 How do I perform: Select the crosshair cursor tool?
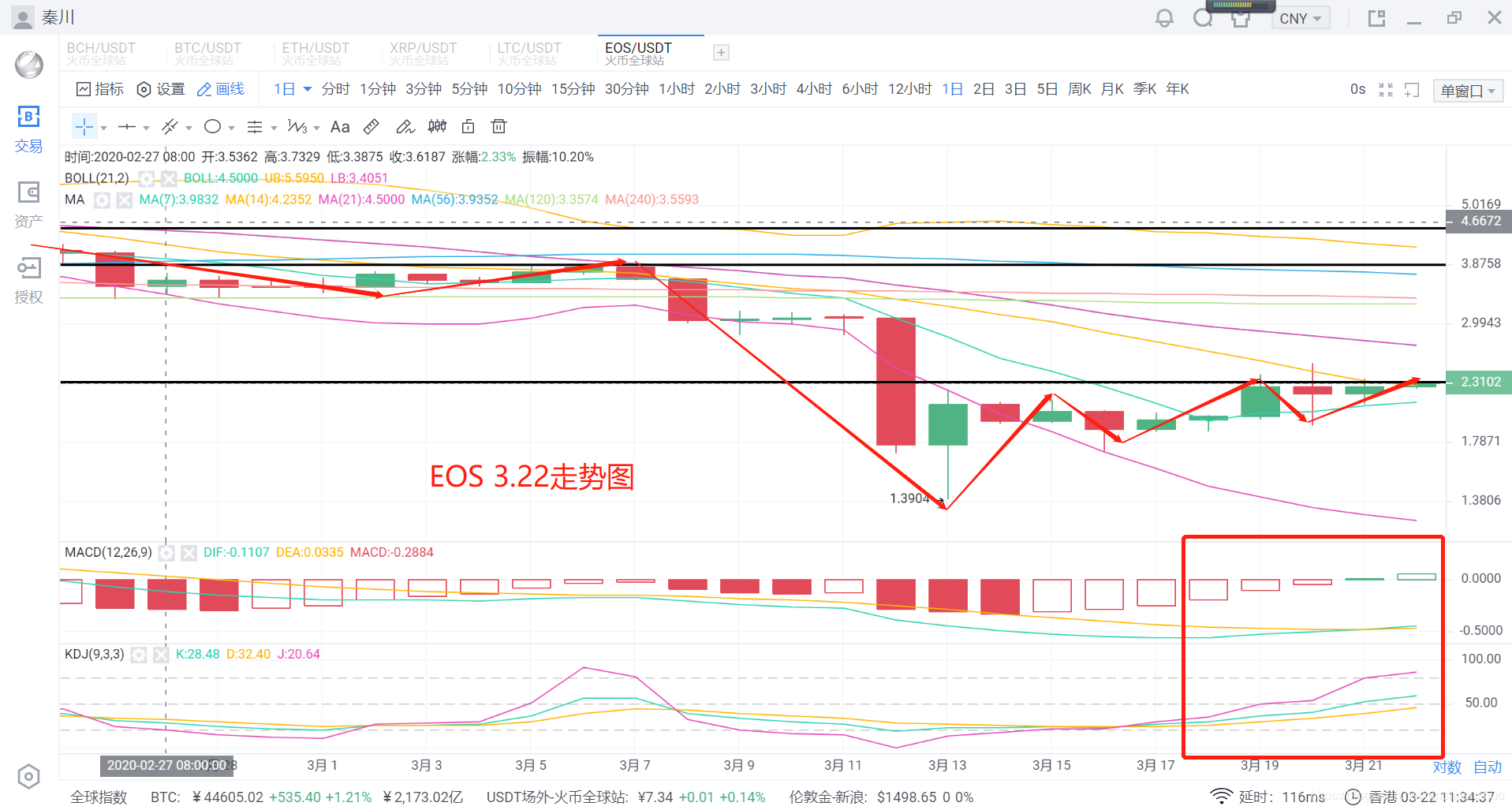84,126
